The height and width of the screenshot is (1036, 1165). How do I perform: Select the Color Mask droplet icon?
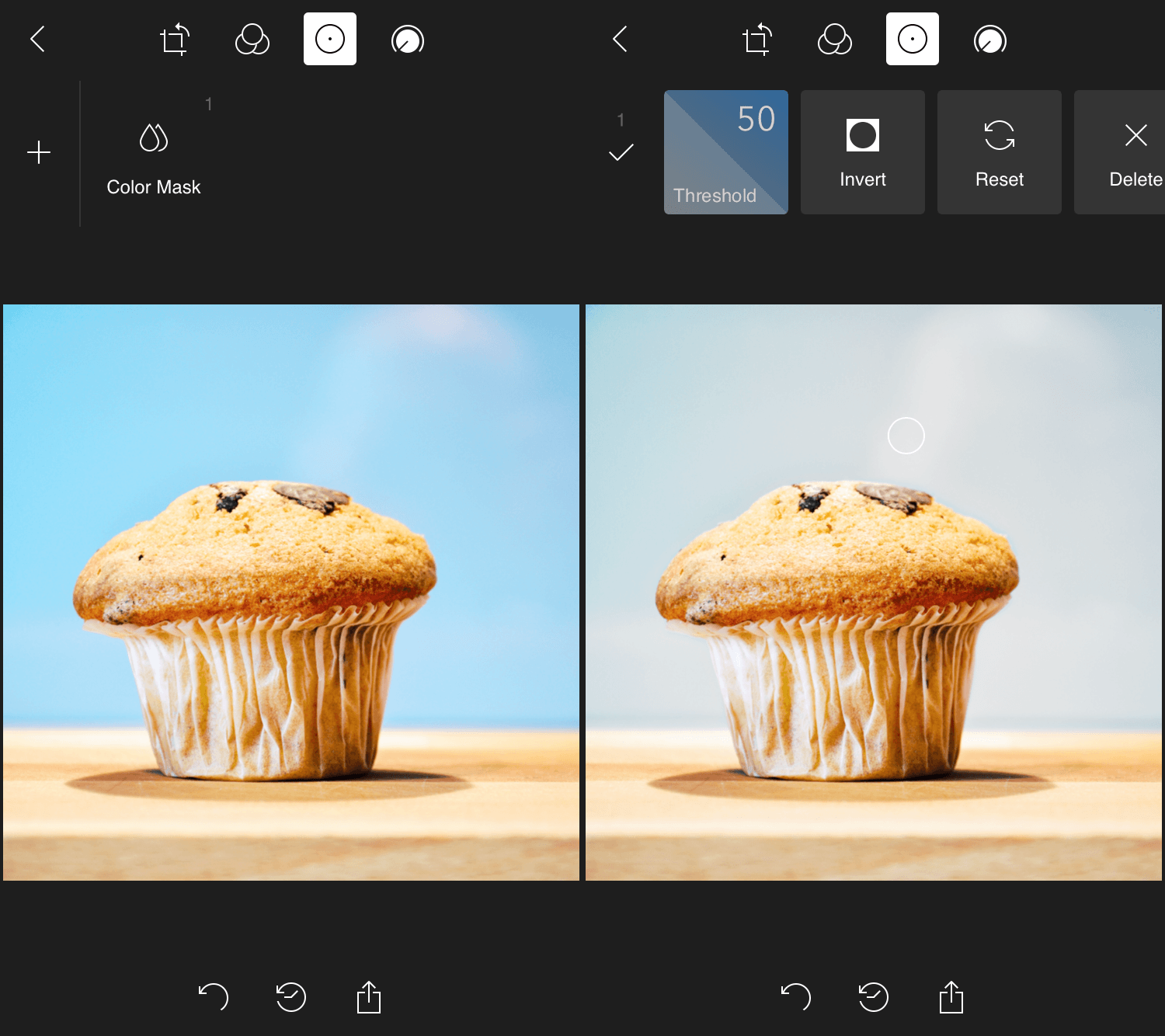click(x=153, y=138)
